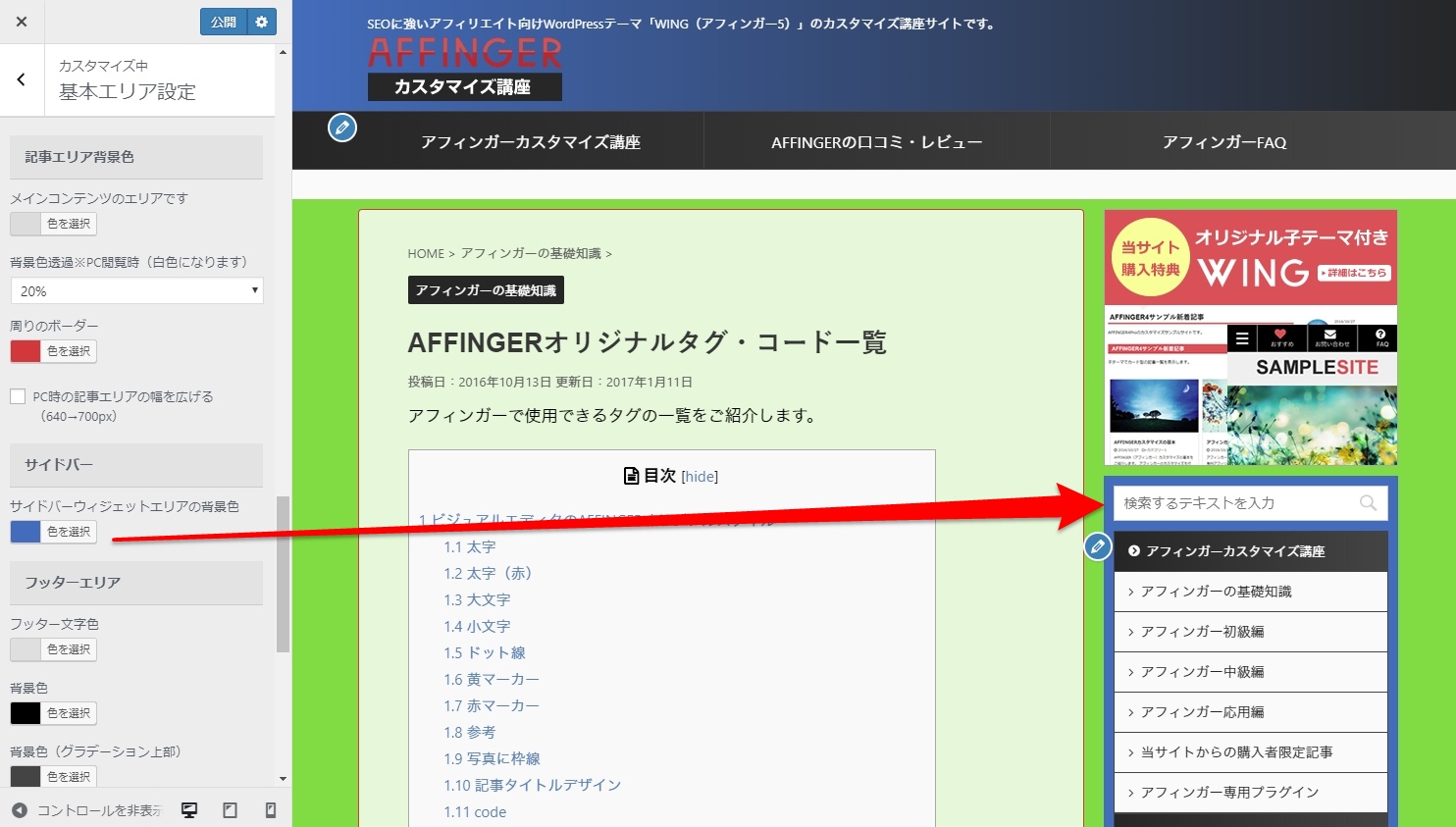Hide table of contents via [hide]
This screenshot has height=827, width=1456.
point(700,477)
